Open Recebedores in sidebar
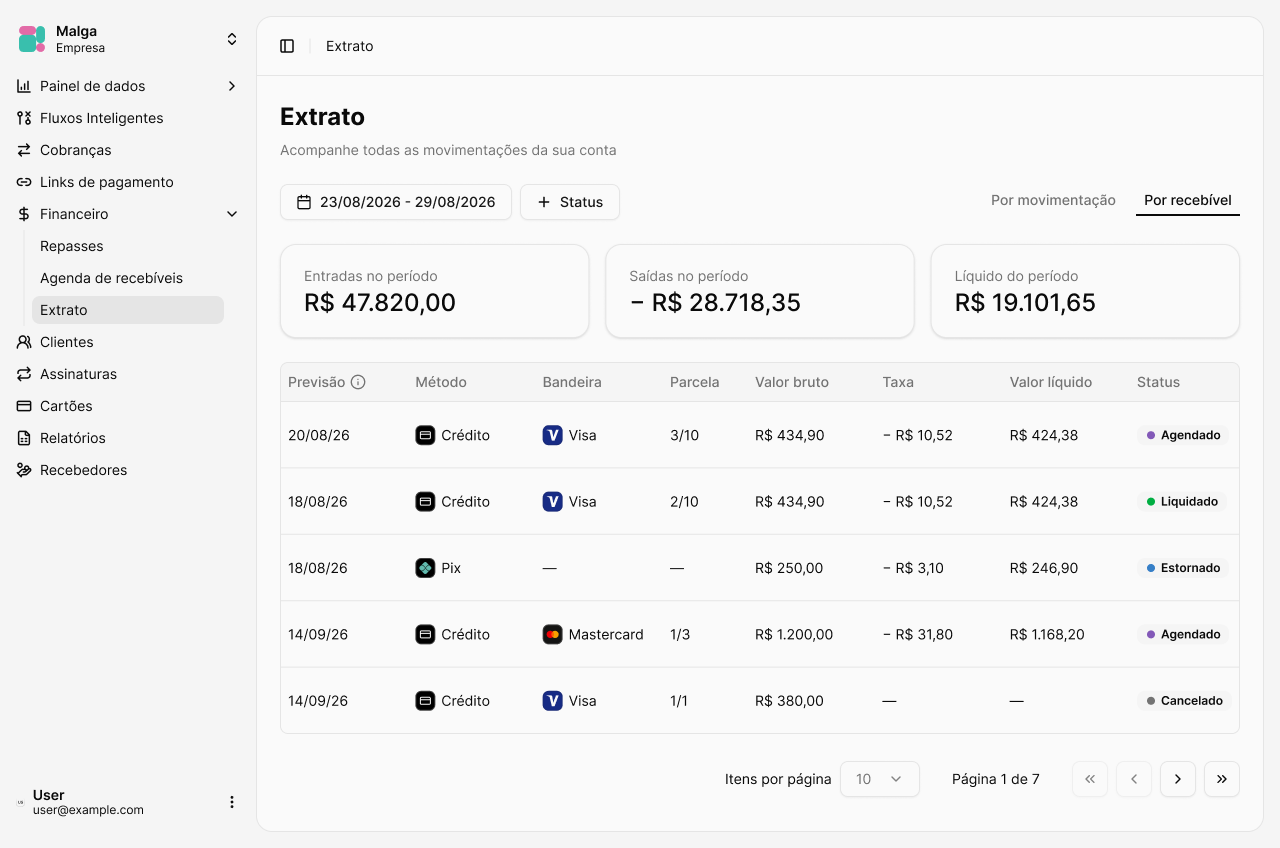 (x=128, y=470)
